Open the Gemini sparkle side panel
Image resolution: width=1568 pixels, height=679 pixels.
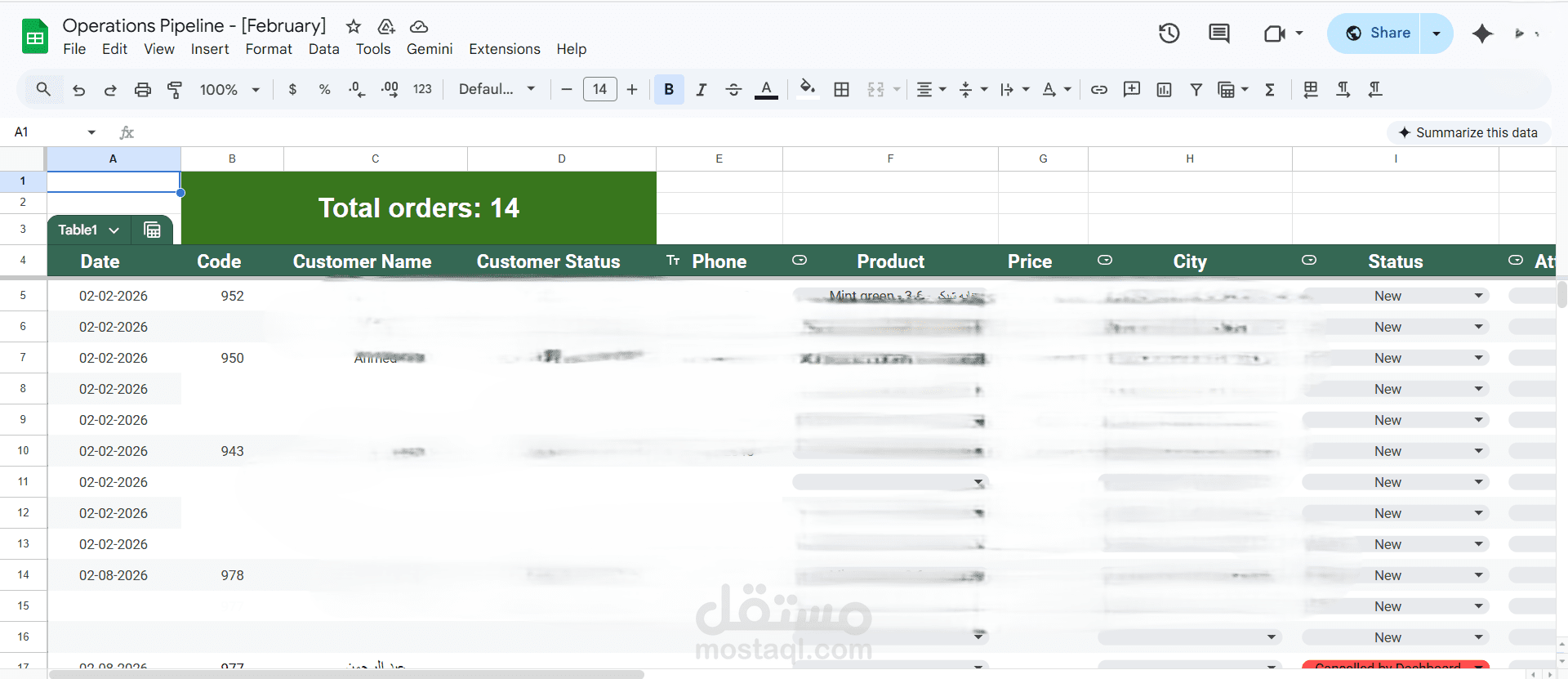coord(1482,34)
